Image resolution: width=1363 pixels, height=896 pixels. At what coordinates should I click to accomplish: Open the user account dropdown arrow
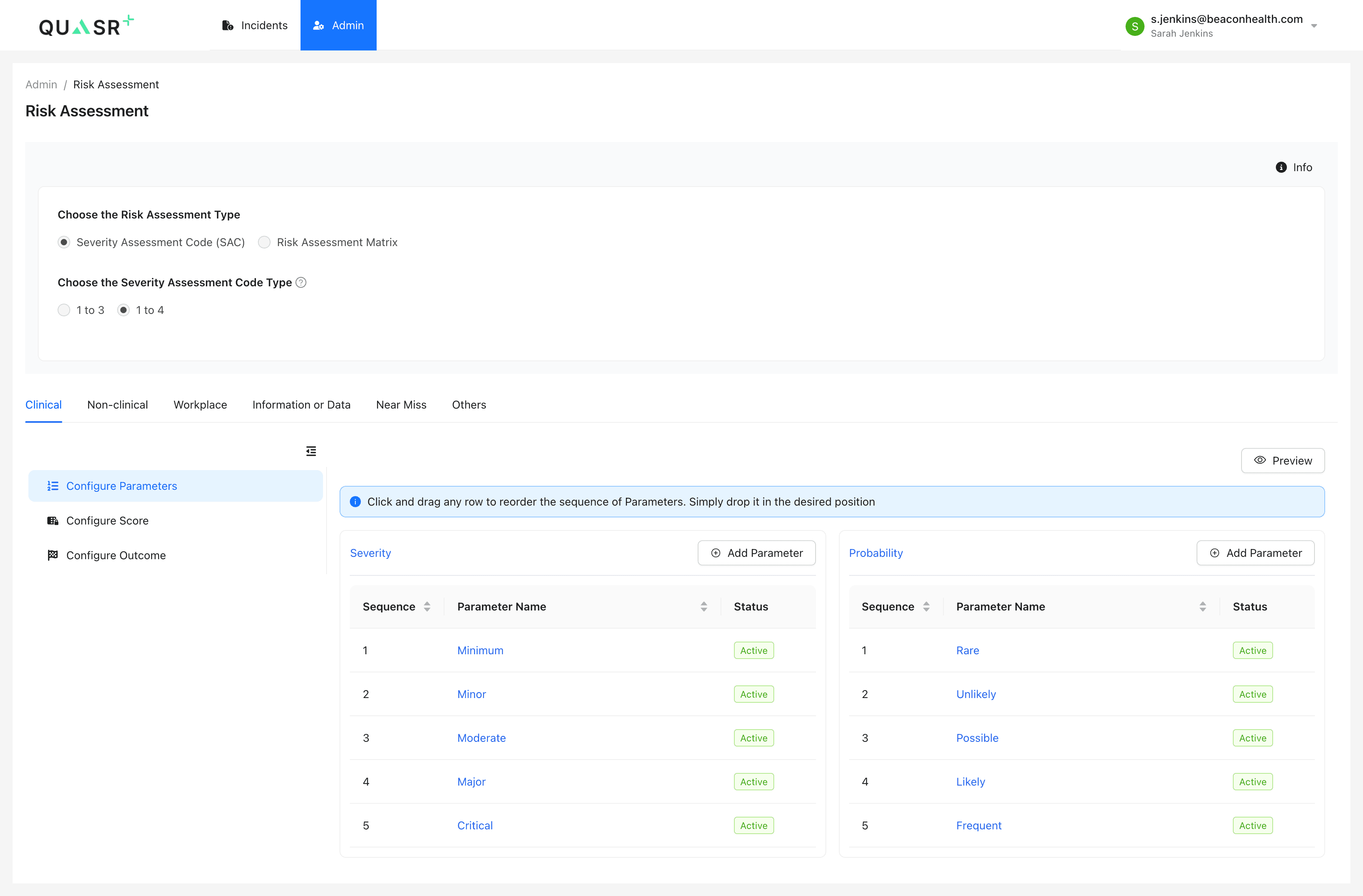(1314, 26)
